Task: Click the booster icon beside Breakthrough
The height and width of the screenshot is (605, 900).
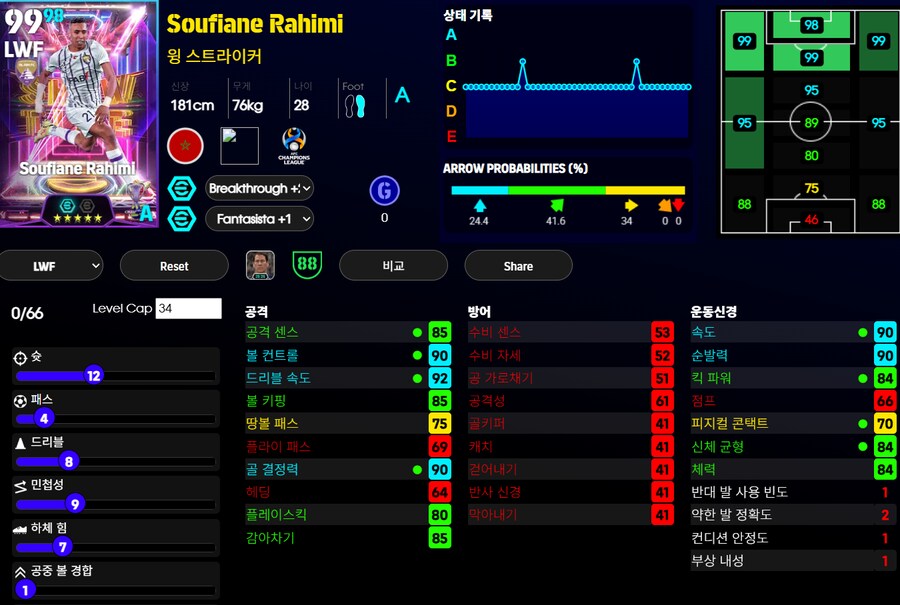Action: click(183, 188)
